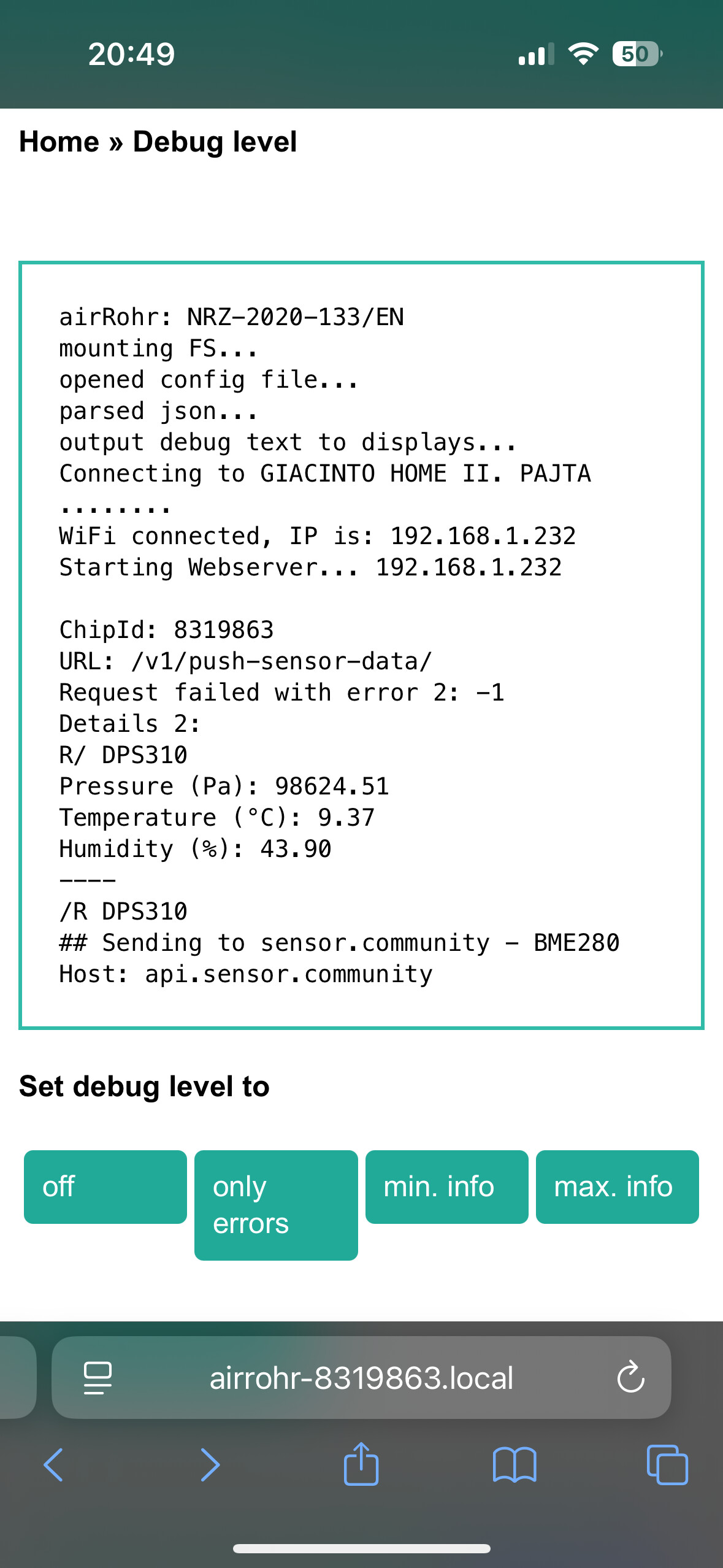Tap the battery indicator in status bar
The height and width of the screenshot is (1568, 723).
[x=637, y=54]
